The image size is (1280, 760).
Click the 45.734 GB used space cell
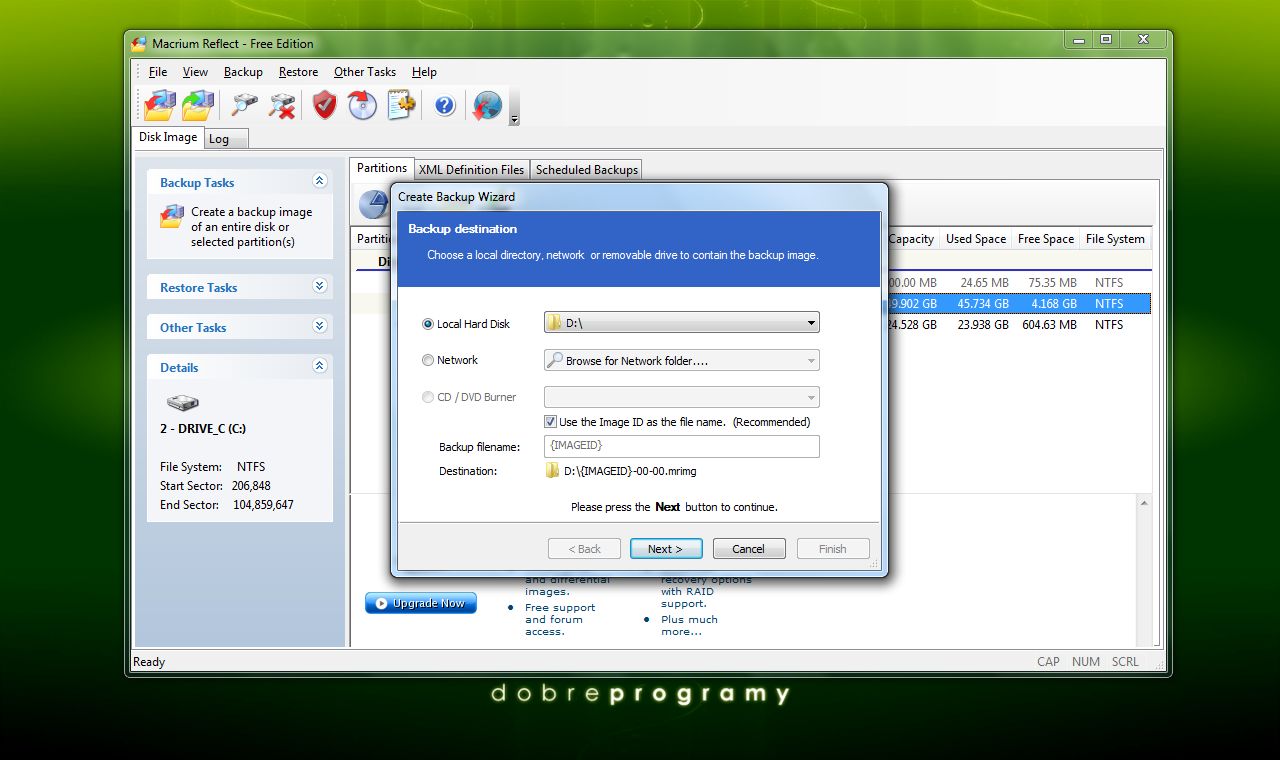pos(983,303)
